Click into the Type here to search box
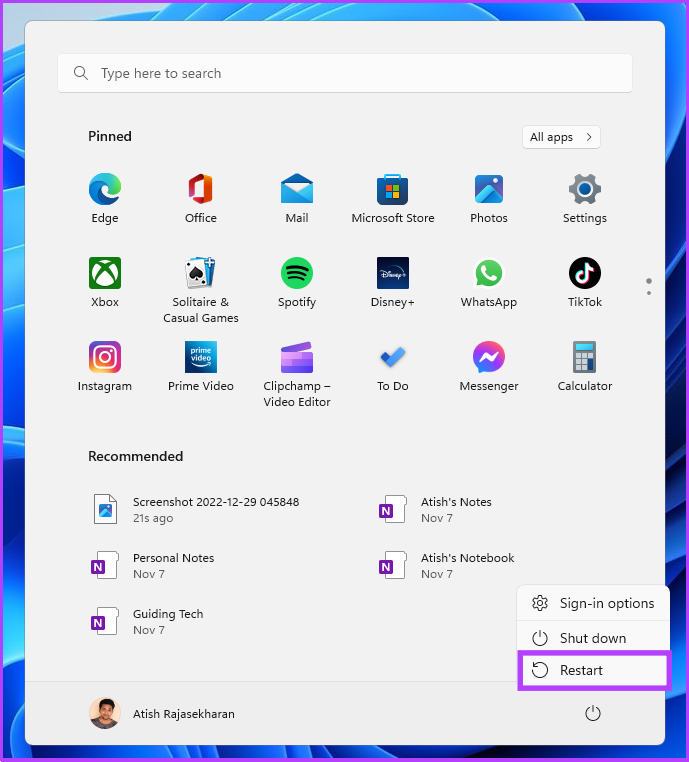This screenshot has width=689, height=762. (344, 73)
